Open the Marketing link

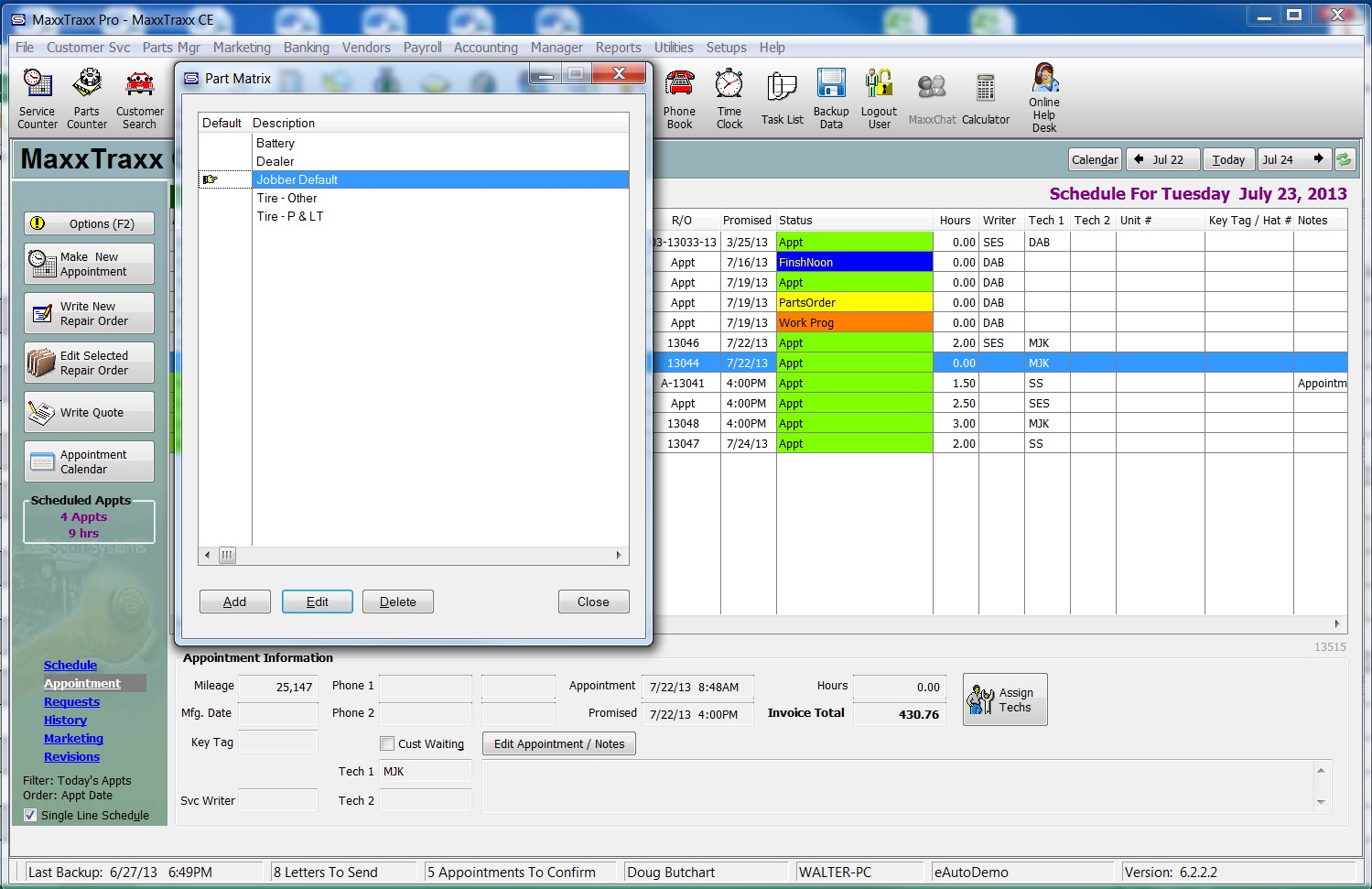73,739
